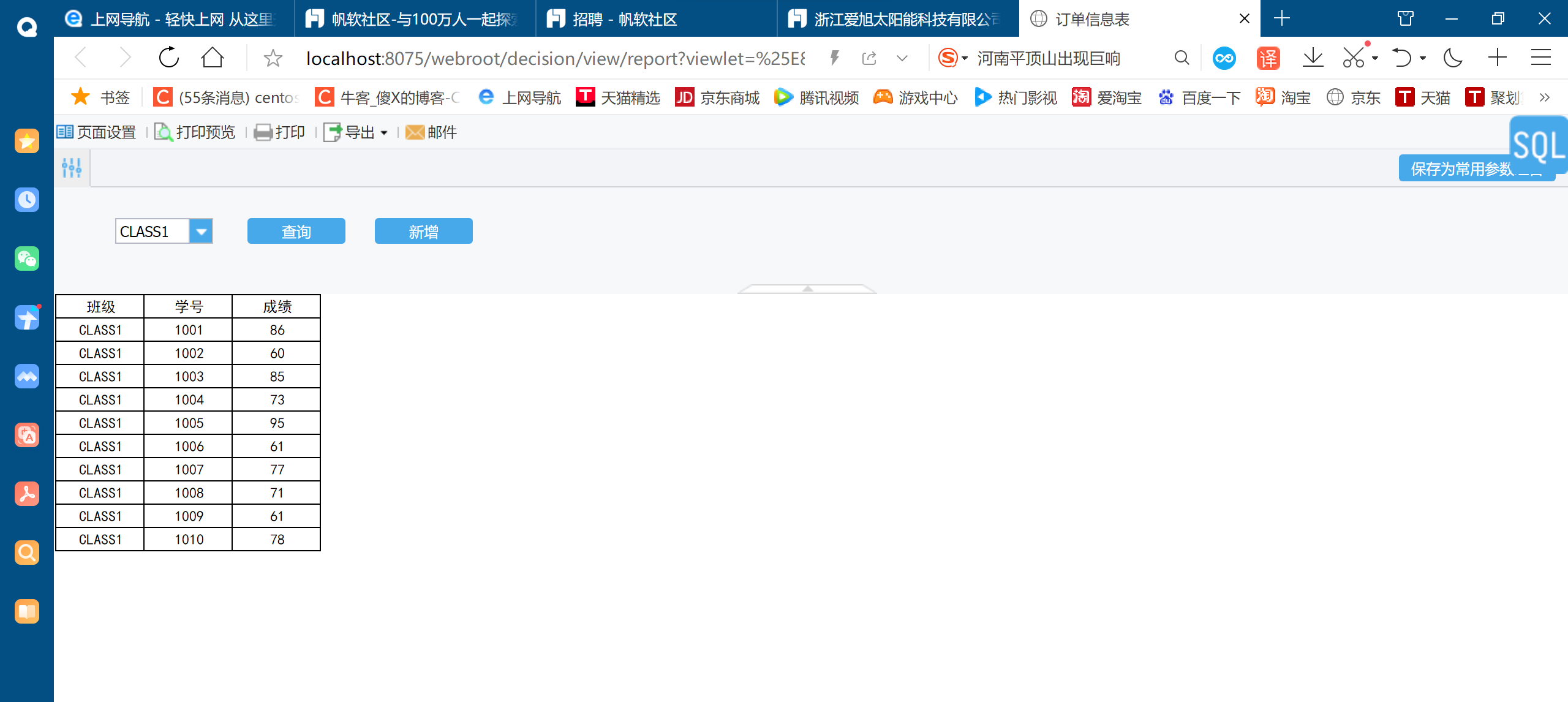
Task: Close the 订单信息表 tab
Action: (x=1244, y=19)
